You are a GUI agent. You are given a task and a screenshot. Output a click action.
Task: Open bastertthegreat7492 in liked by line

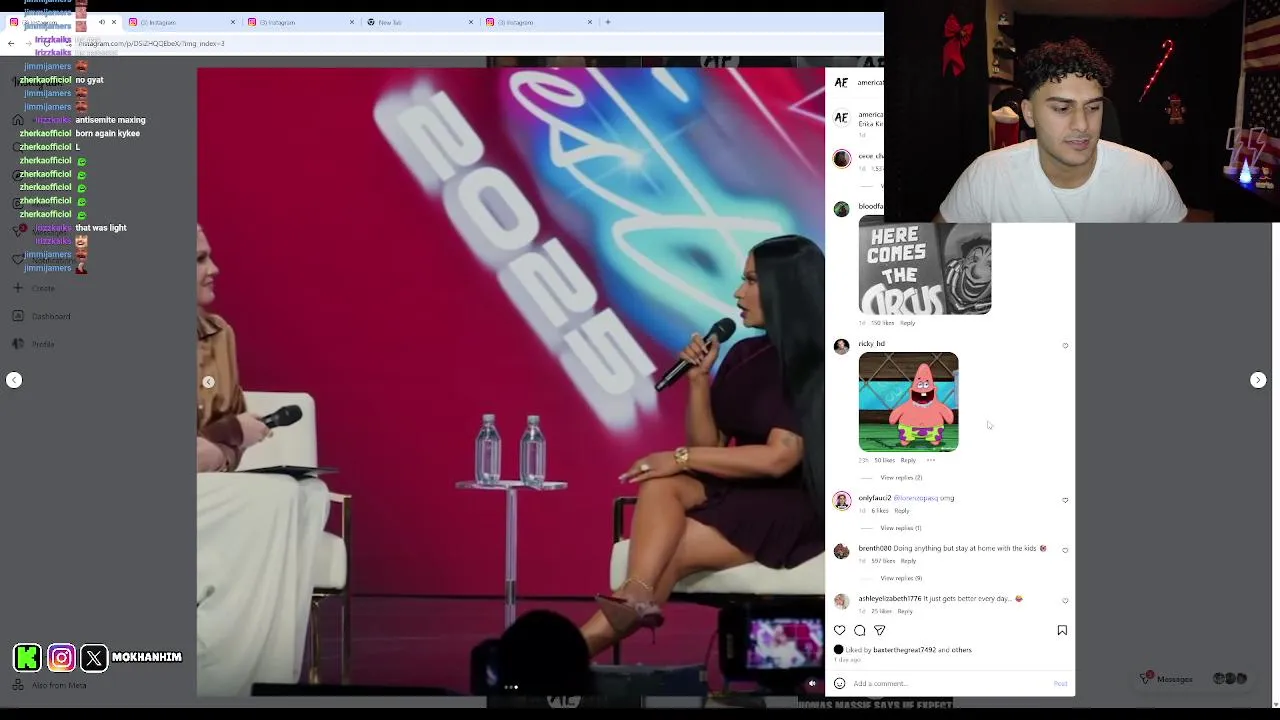pyautogui.click(x=904, y=650)
